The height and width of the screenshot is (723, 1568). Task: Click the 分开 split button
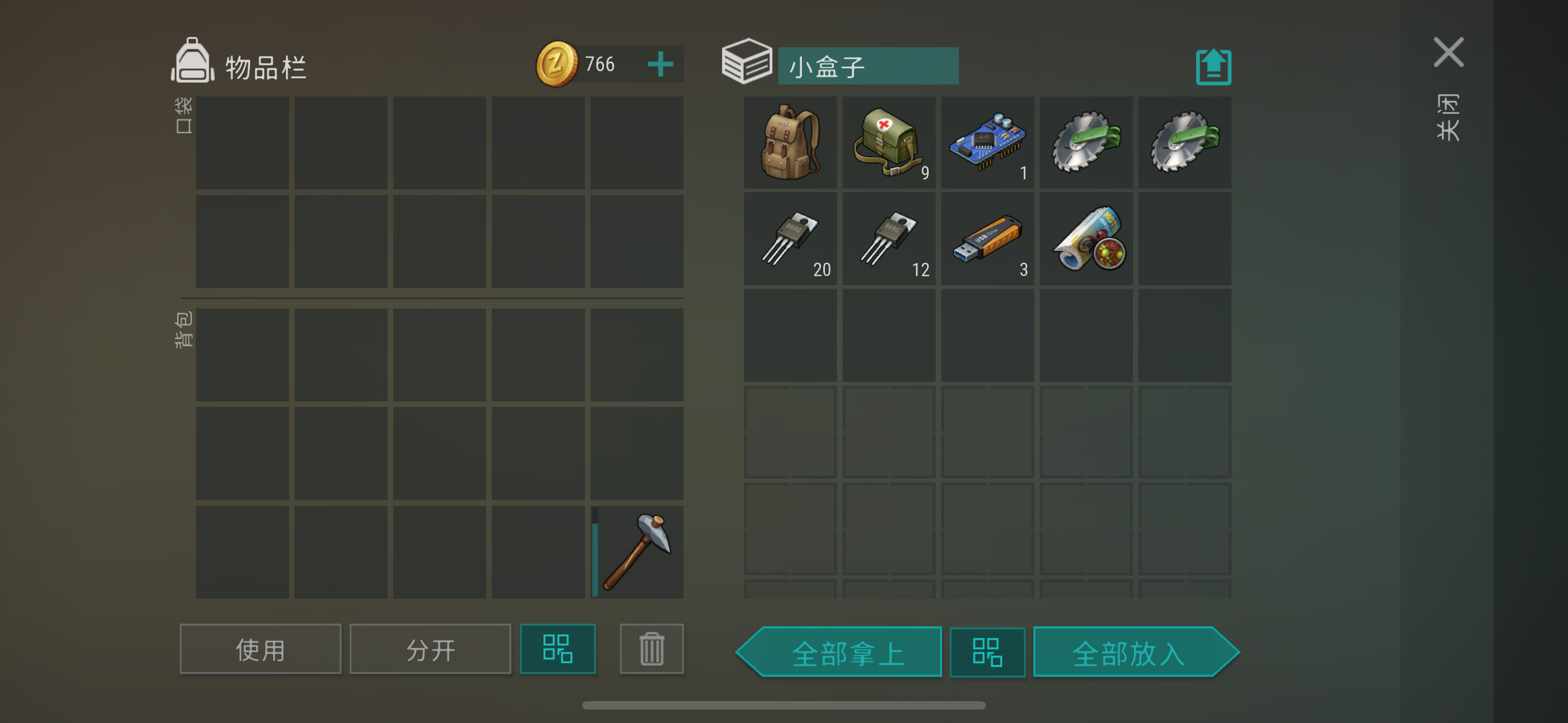430,649
